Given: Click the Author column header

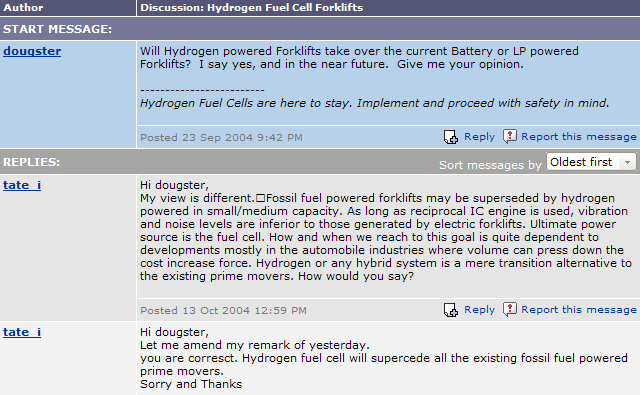Looking at the screenshot, I should tap(23, 7).
